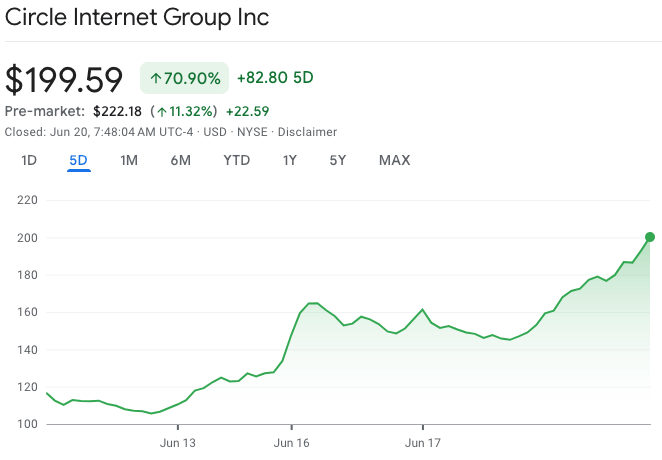Screen dimensions: 662x460
Task: Click the Jun 17 axis label
Action: pyautogui.click(x=423, y=441)
